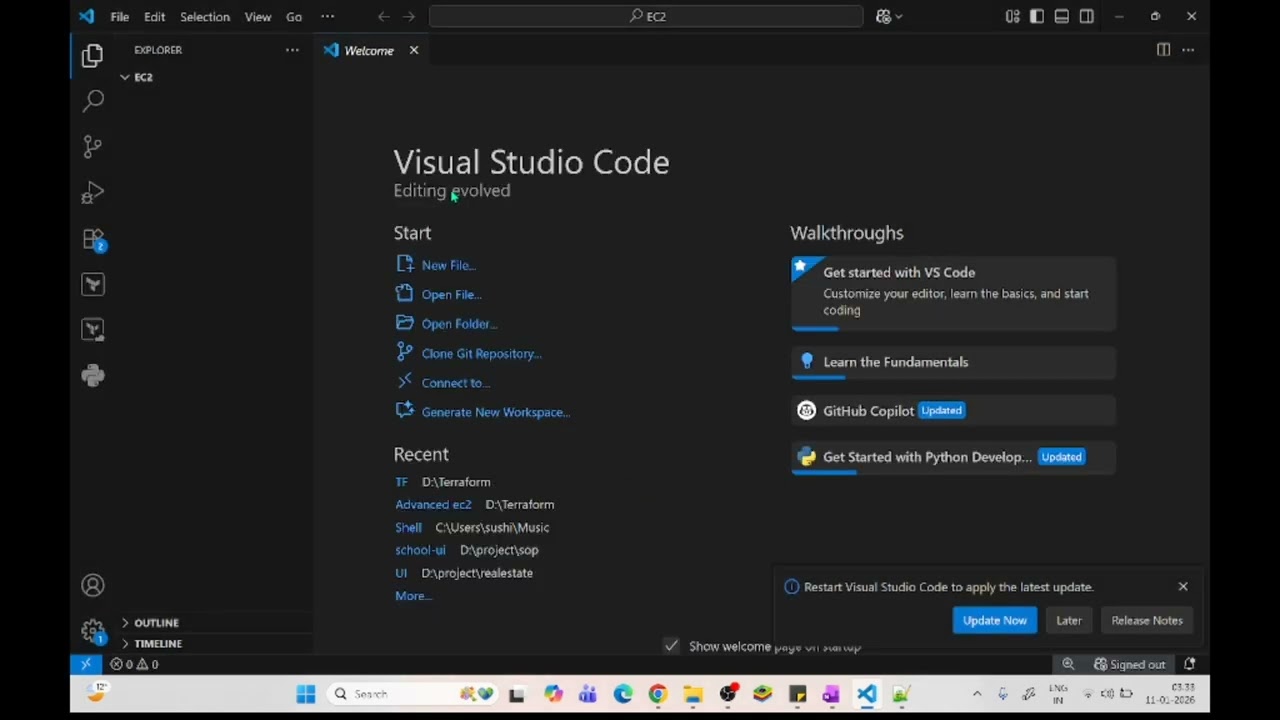Click the zoom magnifier icon in status bar

1068,664
